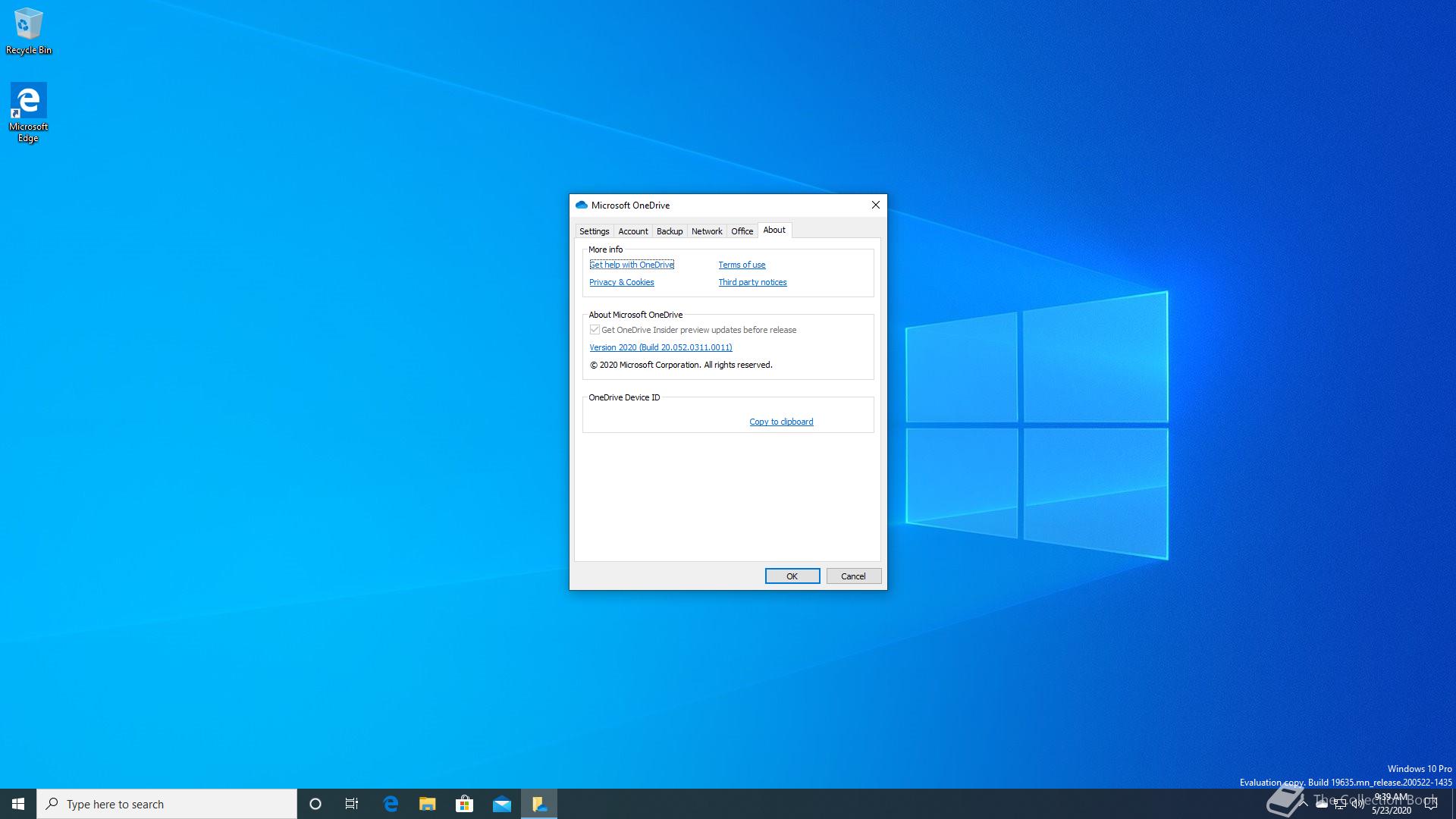The image size is (1456, 819).
Task: Launch Microsoft Edge from the taskbar
Action: coord(391,804)
